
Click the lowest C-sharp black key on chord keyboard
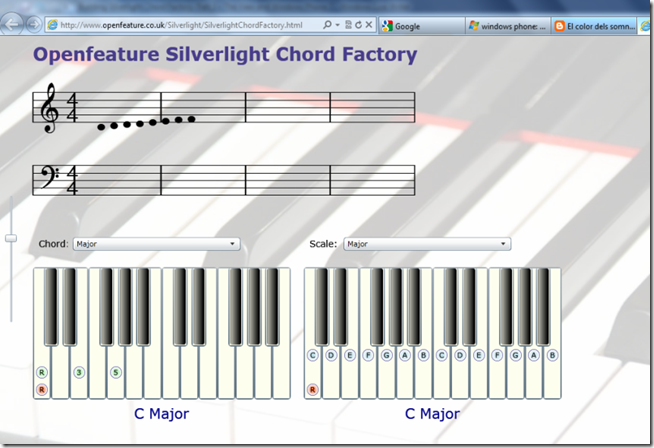[51, 307]
